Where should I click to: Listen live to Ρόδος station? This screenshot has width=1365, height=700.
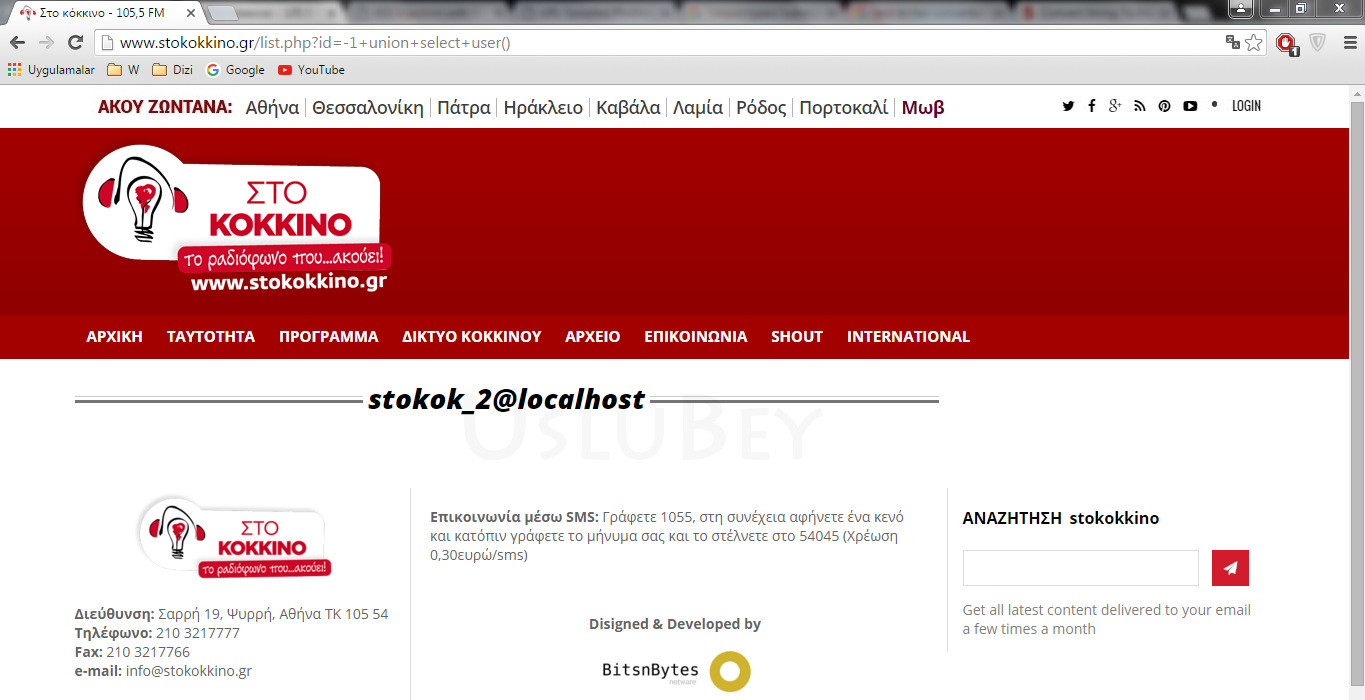click(761, 108)
